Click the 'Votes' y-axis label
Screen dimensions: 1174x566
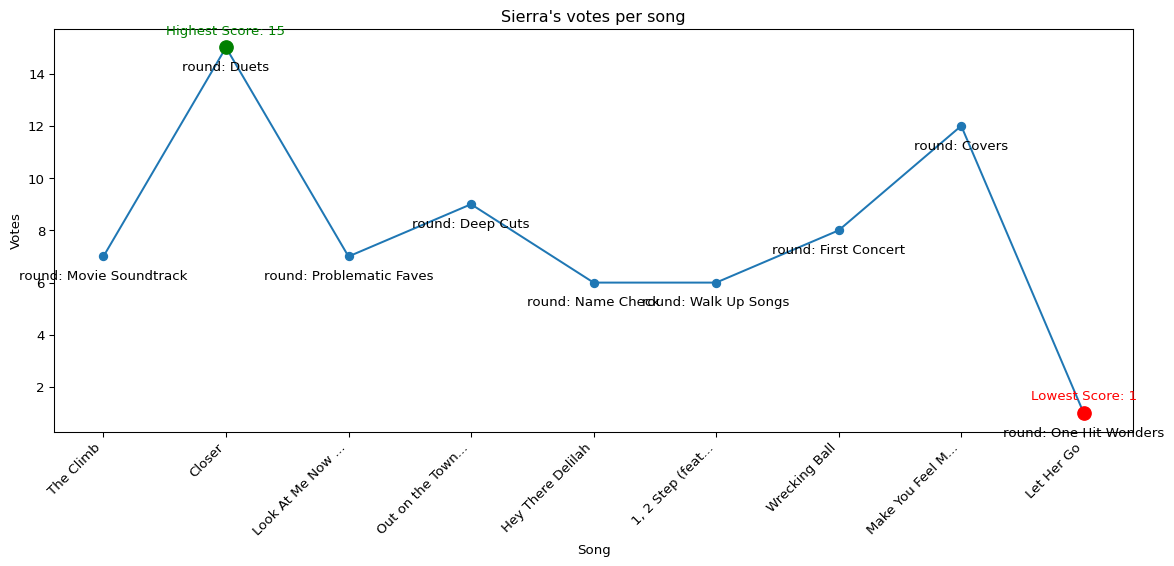[x=16, y=231]
